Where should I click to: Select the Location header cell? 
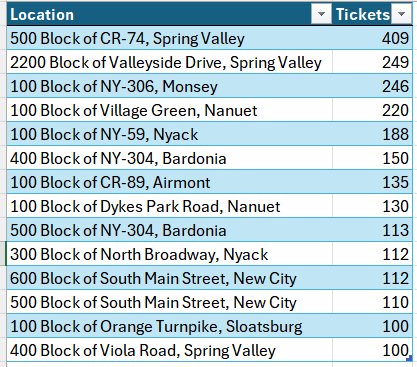[x=169, y=14]
